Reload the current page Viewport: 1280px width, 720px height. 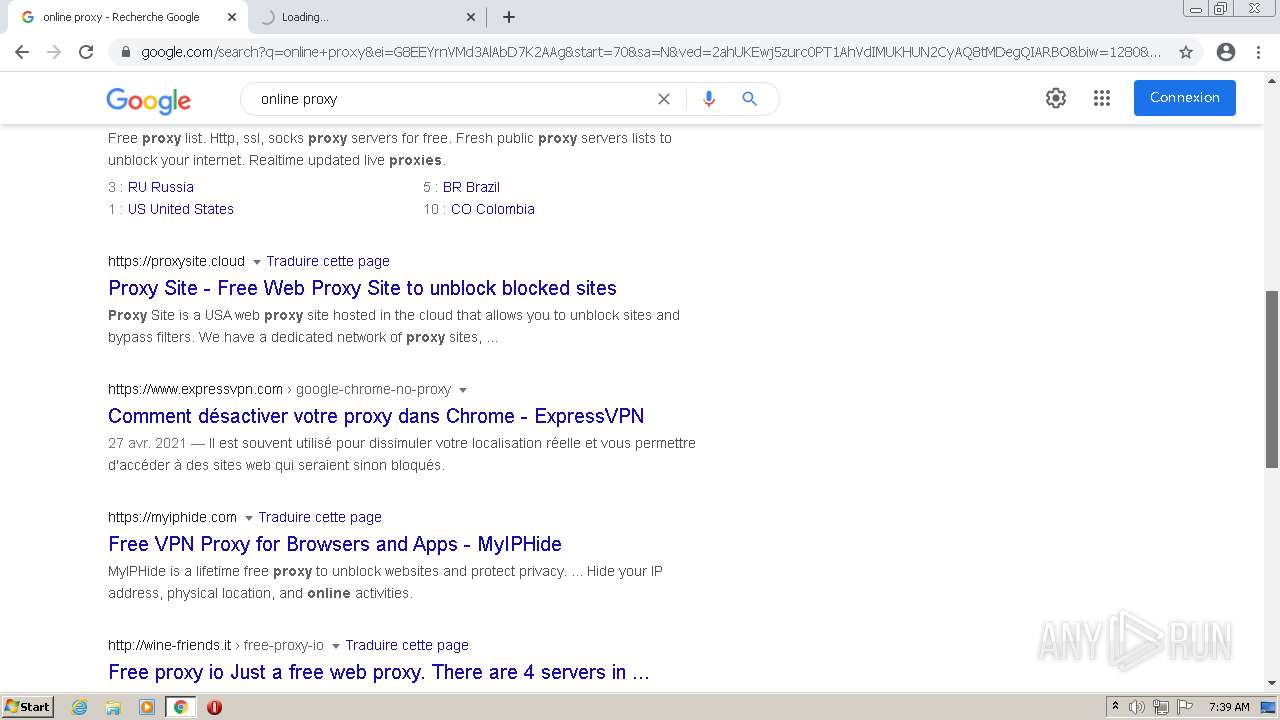pos(86,52)
